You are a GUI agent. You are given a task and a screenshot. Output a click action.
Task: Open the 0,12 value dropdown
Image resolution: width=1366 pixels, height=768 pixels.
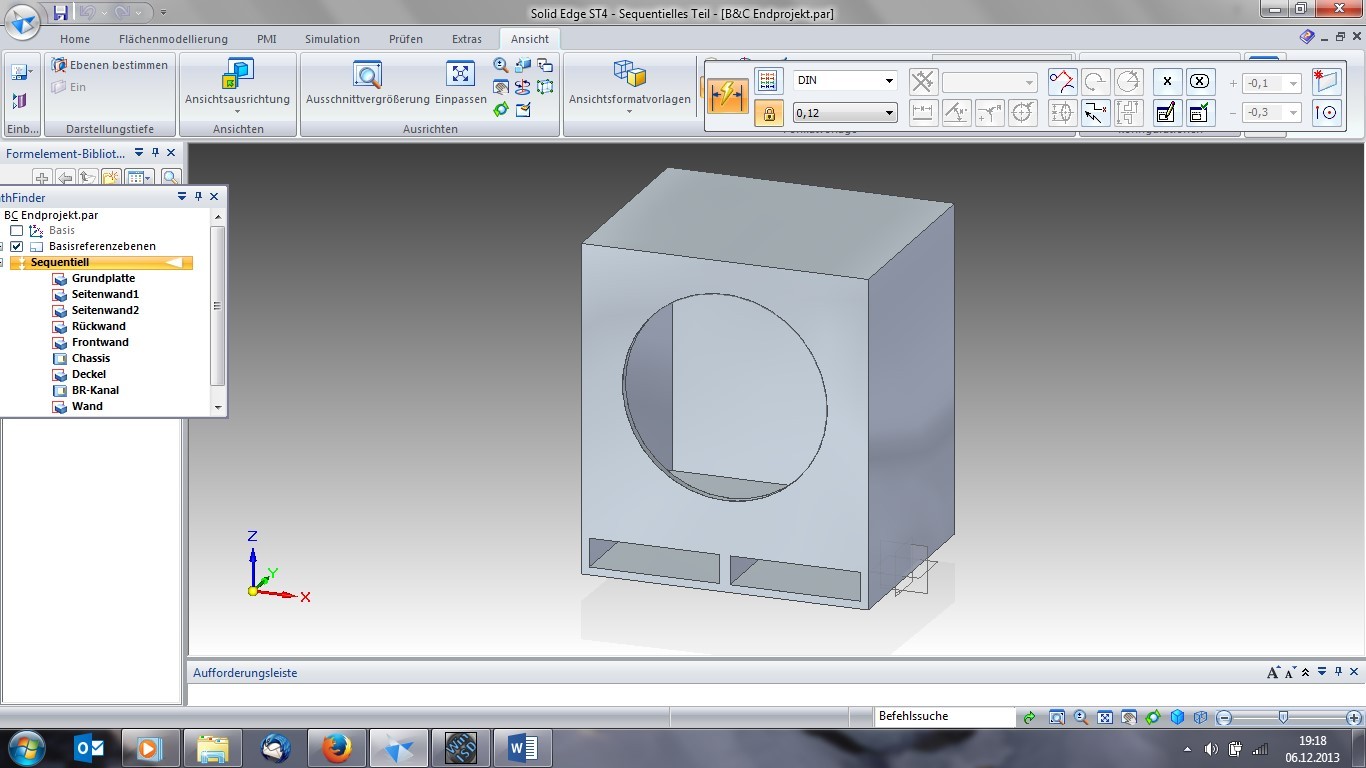point(888,113)
